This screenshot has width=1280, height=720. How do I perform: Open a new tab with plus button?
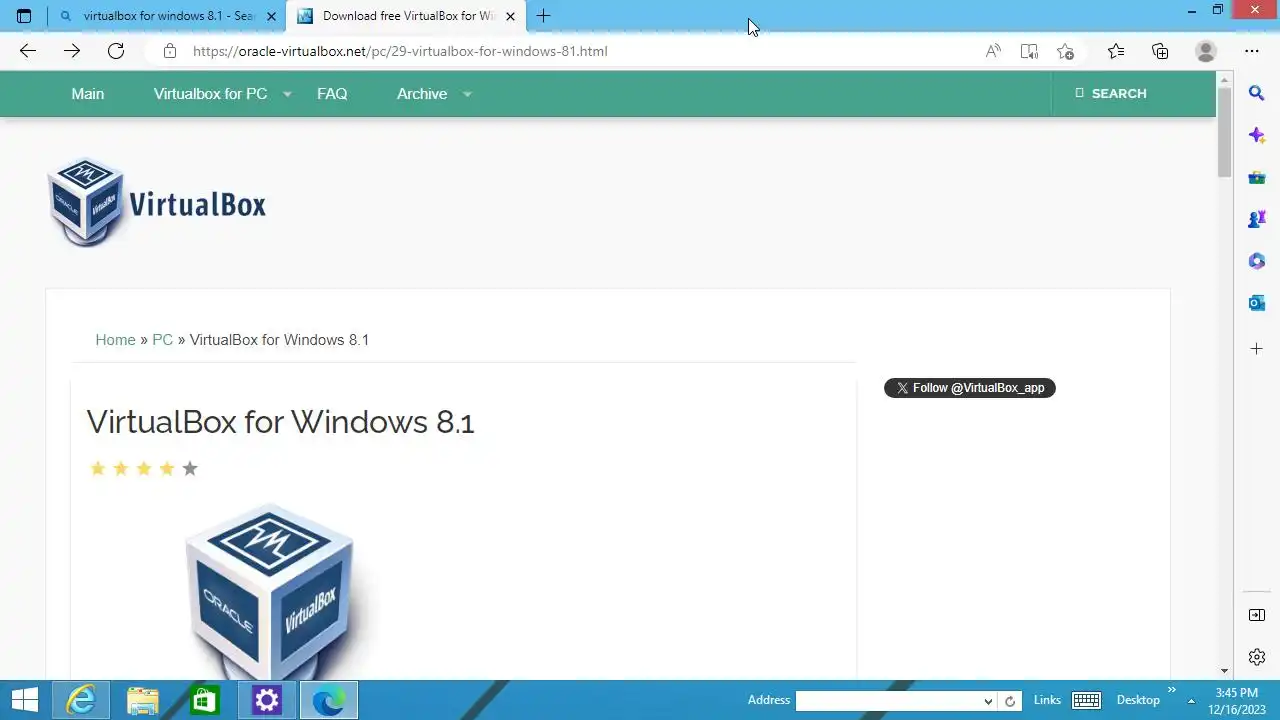(x=543, y=16)
